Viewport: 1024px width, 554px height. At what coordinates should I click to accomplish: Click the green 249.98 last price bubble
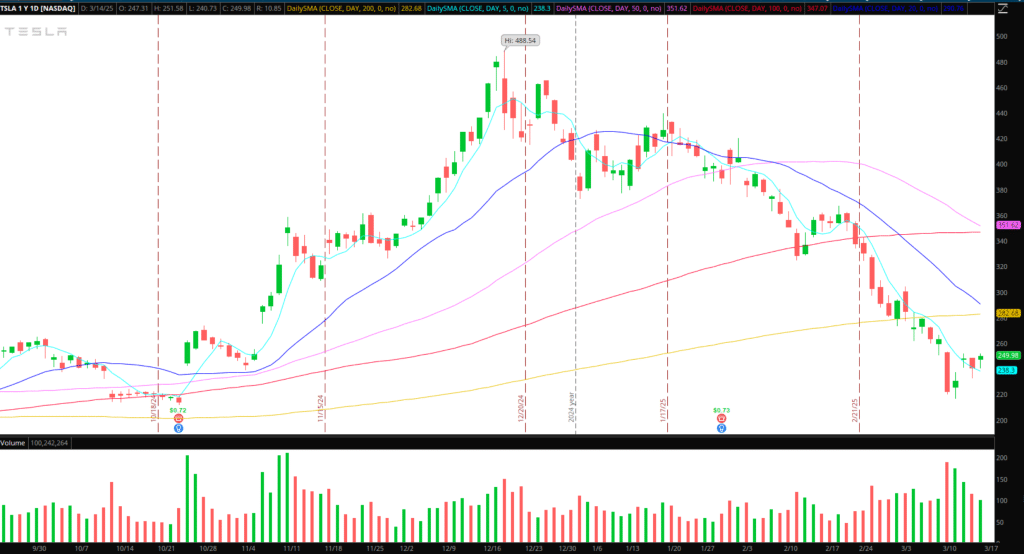pyautogui.click(x=1008, y=355)
